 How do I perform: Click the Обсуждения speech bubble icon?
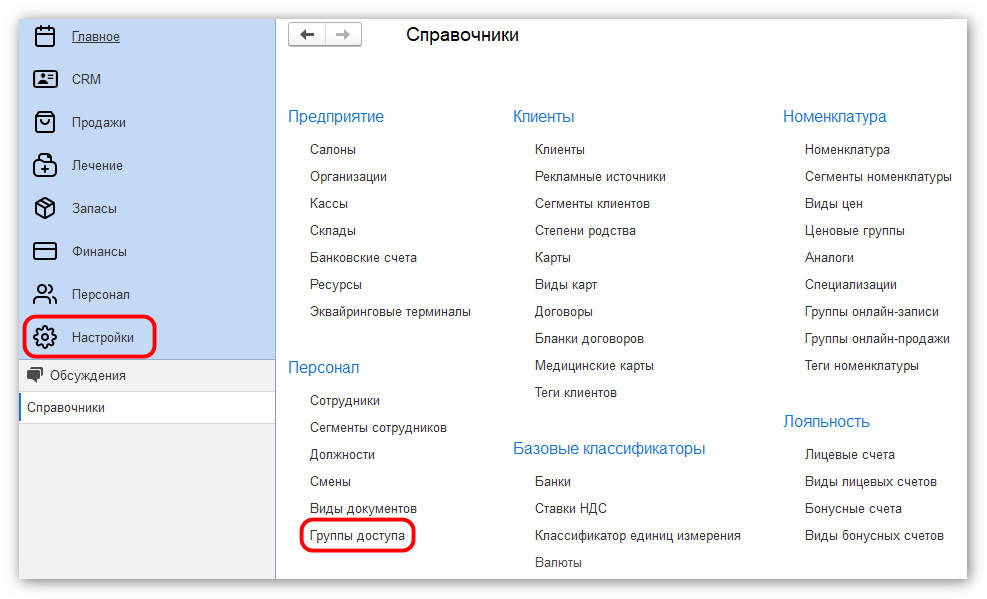pos(35,375)
